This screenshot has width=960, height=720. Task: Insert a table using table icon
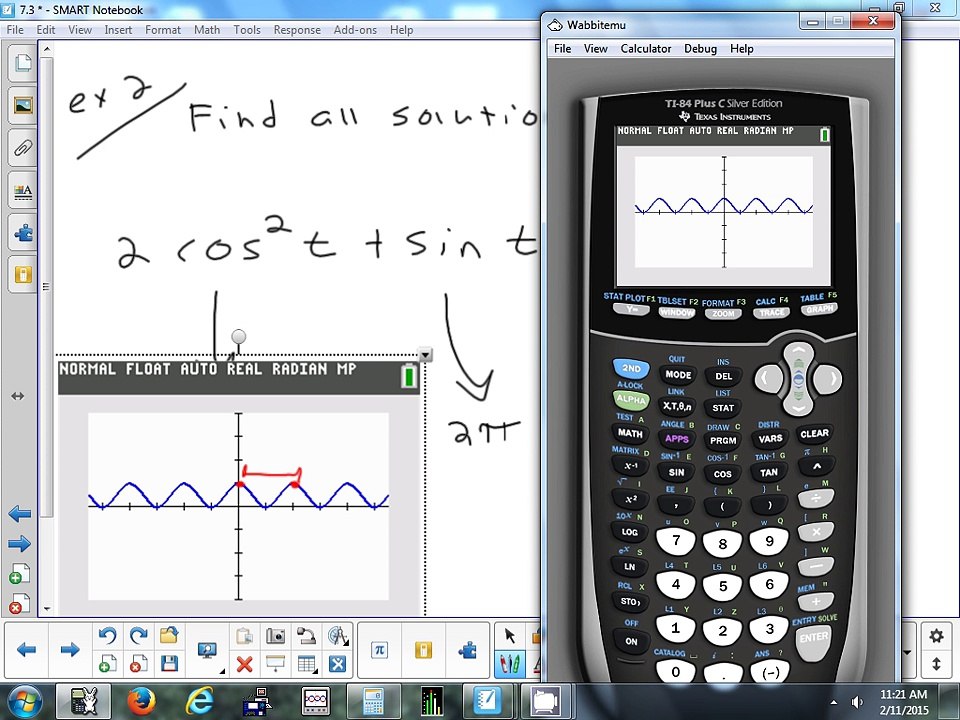coord(306,664)
